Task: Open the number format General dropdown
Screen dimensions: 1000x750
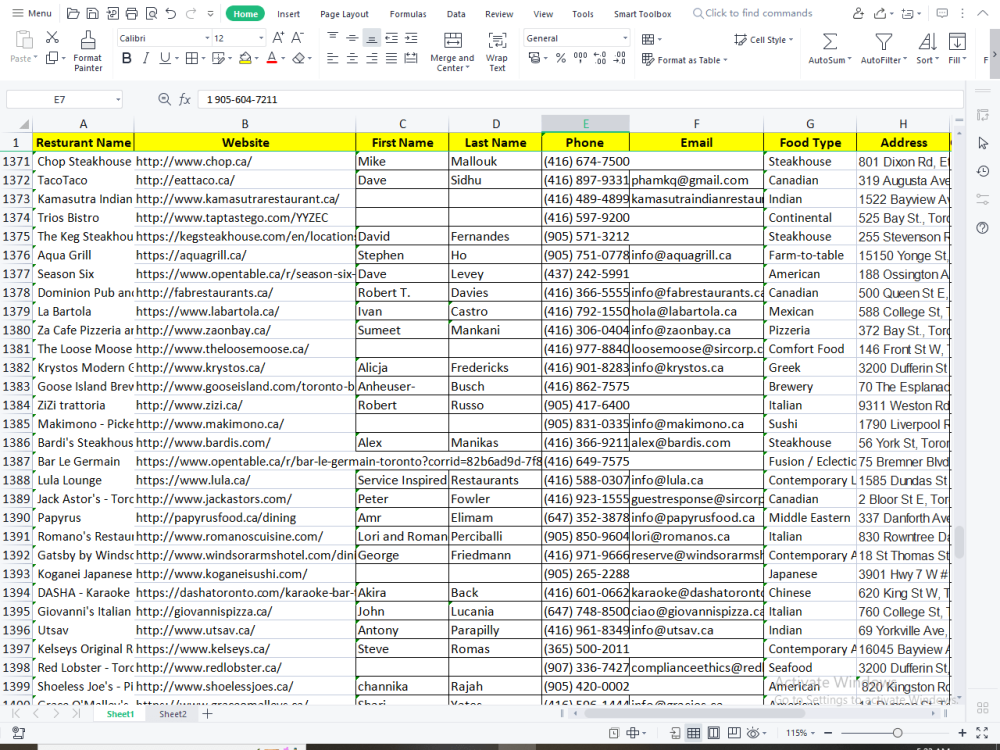Action: 624,38
